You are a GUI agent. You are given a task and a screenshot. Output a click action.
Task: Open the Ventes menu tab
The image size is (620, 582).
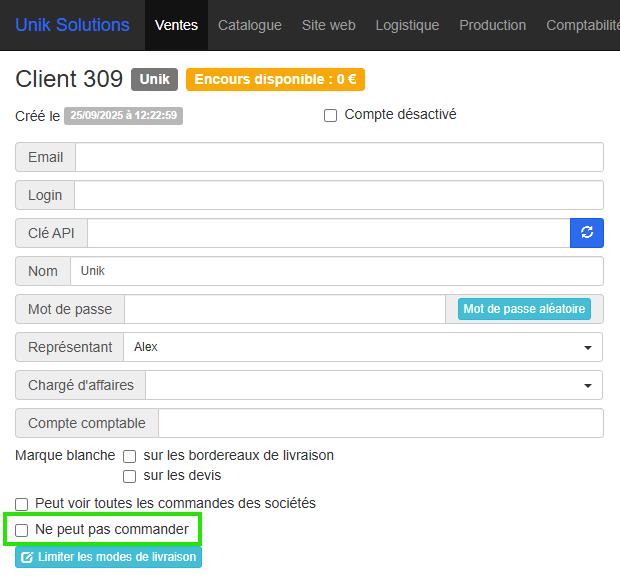[176, 25]
